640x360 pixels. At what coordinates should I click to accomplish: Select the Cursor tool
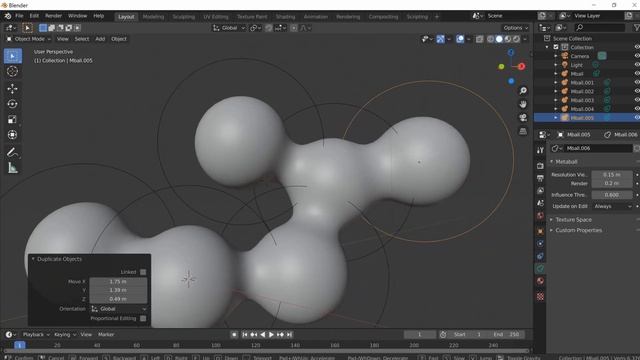pyautogui.click(x=13, y=71)
